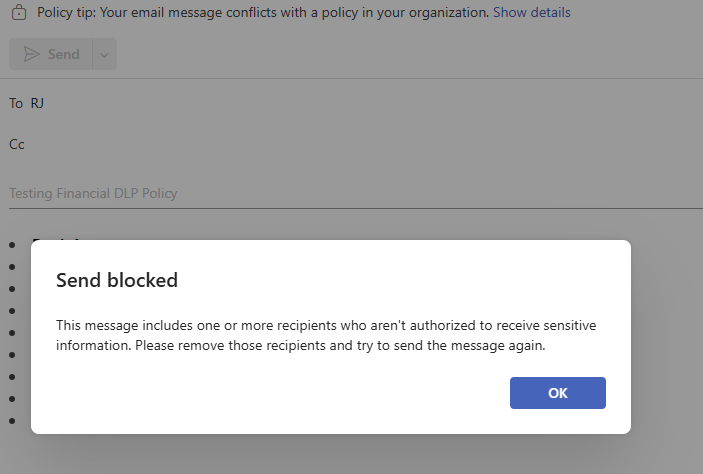Expand the Send options chevron
Viewport: 703px width, 474px height.
(x=104, y=55)
